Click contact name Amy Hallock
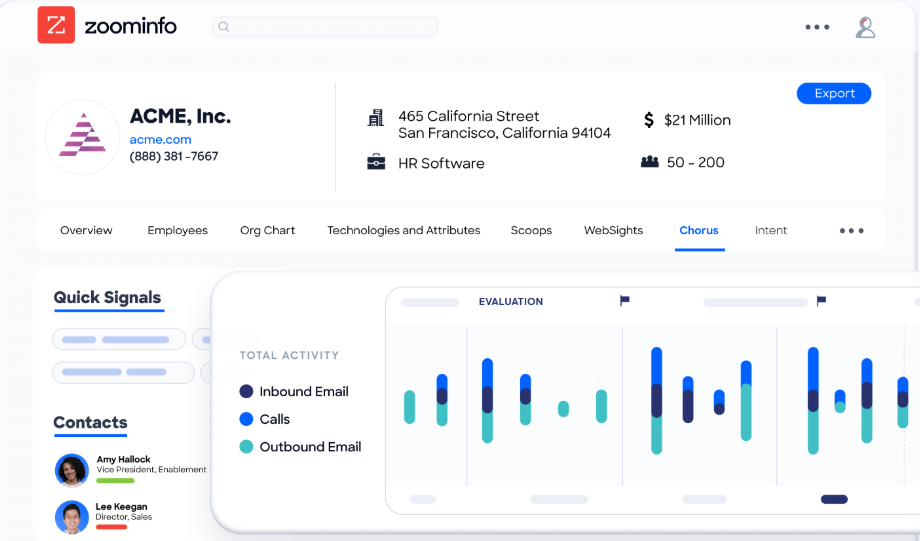 click(x=123, y=459)
